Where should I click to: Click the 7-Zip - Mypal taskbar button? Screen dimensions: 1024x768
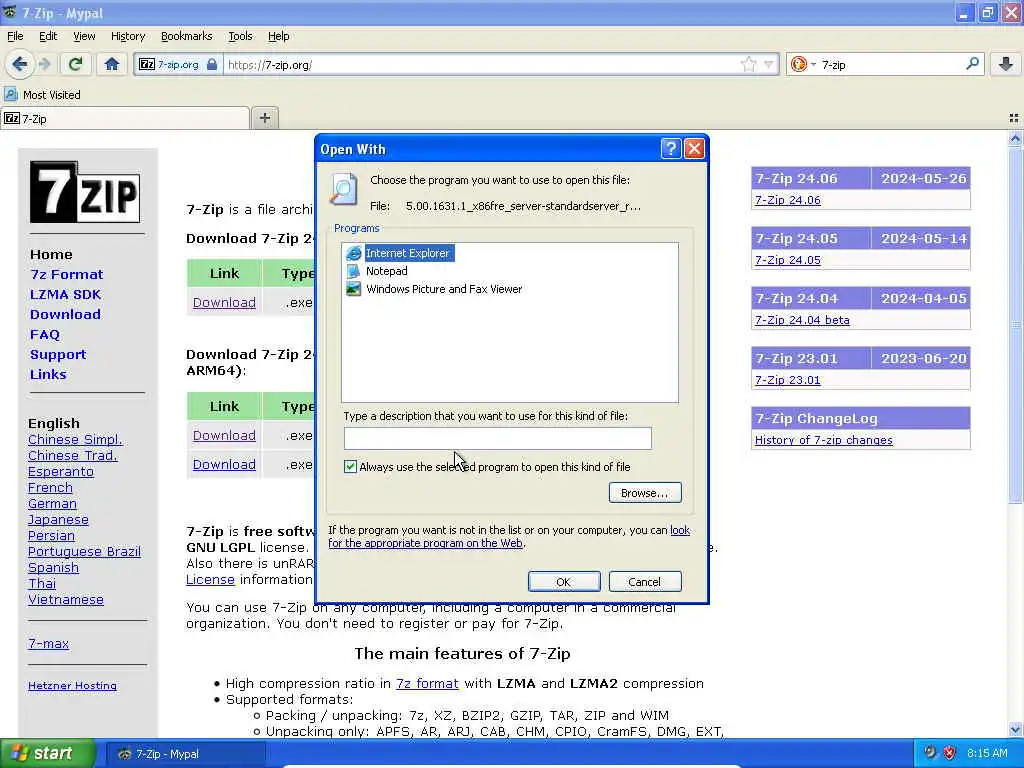[x=185, y=754]
